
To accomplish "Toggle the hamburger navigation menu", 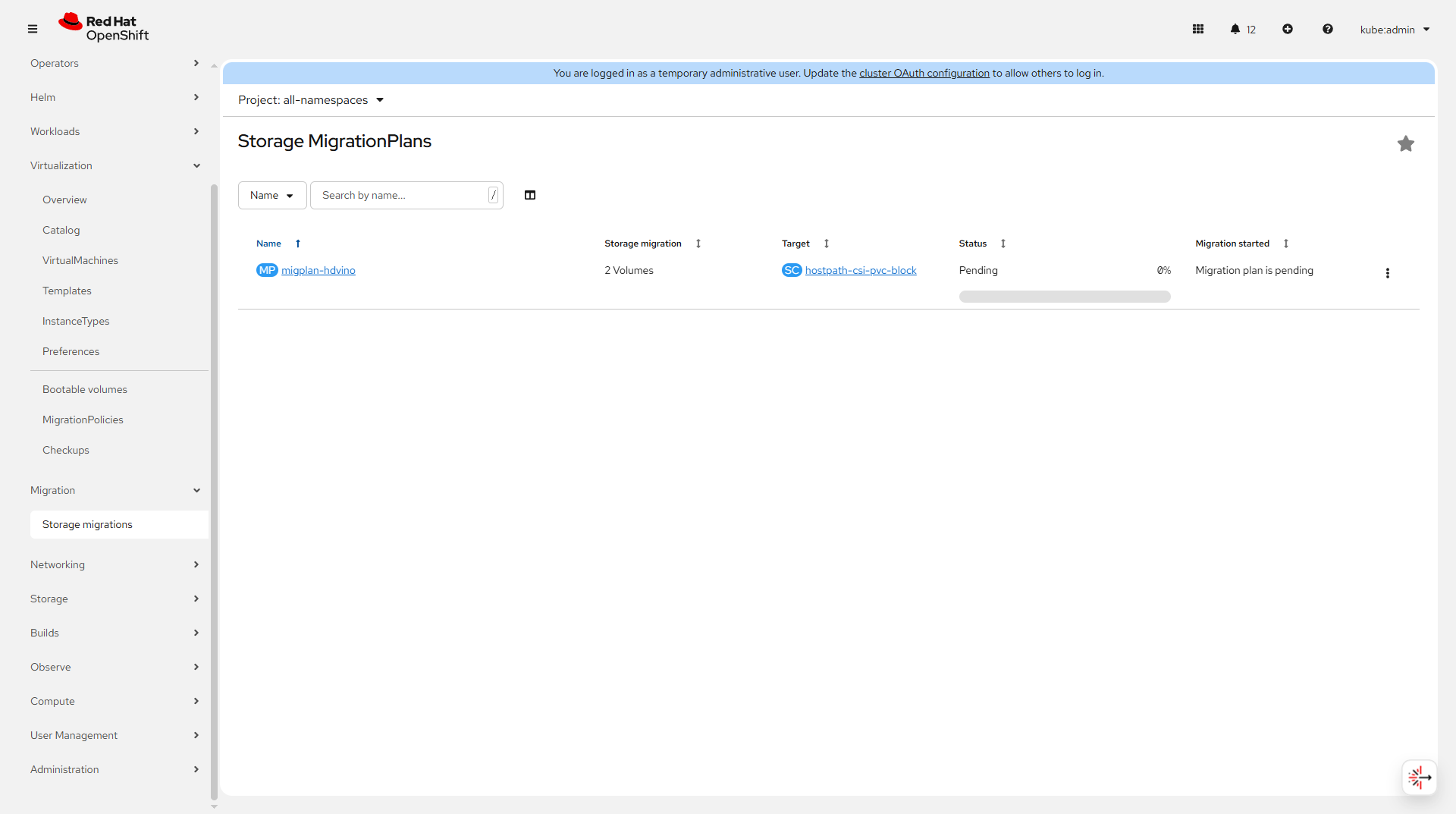I will pyautogui.click(x=33, y=29).
